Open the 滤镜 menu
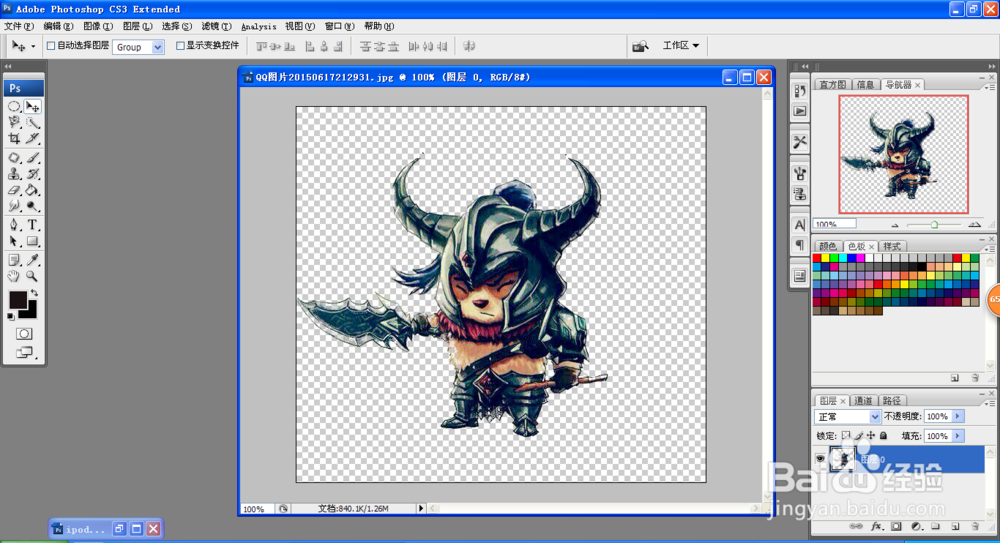The image size is (1000, 543). (x=216, y=26)
